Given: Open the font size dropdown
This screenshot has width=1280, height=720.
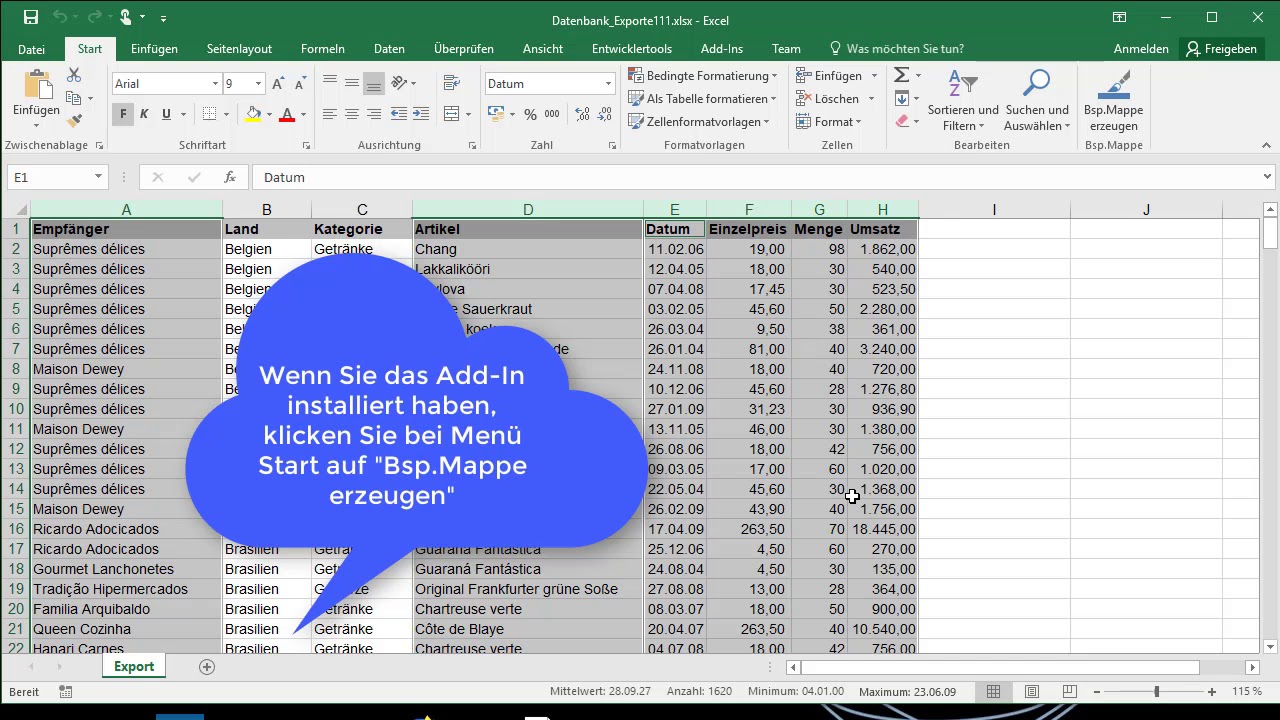Looking at the screenshot, I should click(x=258, y=84).
